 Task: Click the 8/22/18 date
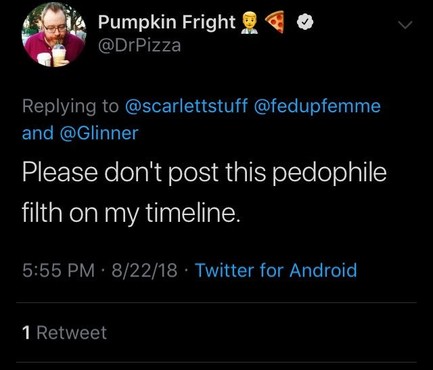(x=144, y=270)
